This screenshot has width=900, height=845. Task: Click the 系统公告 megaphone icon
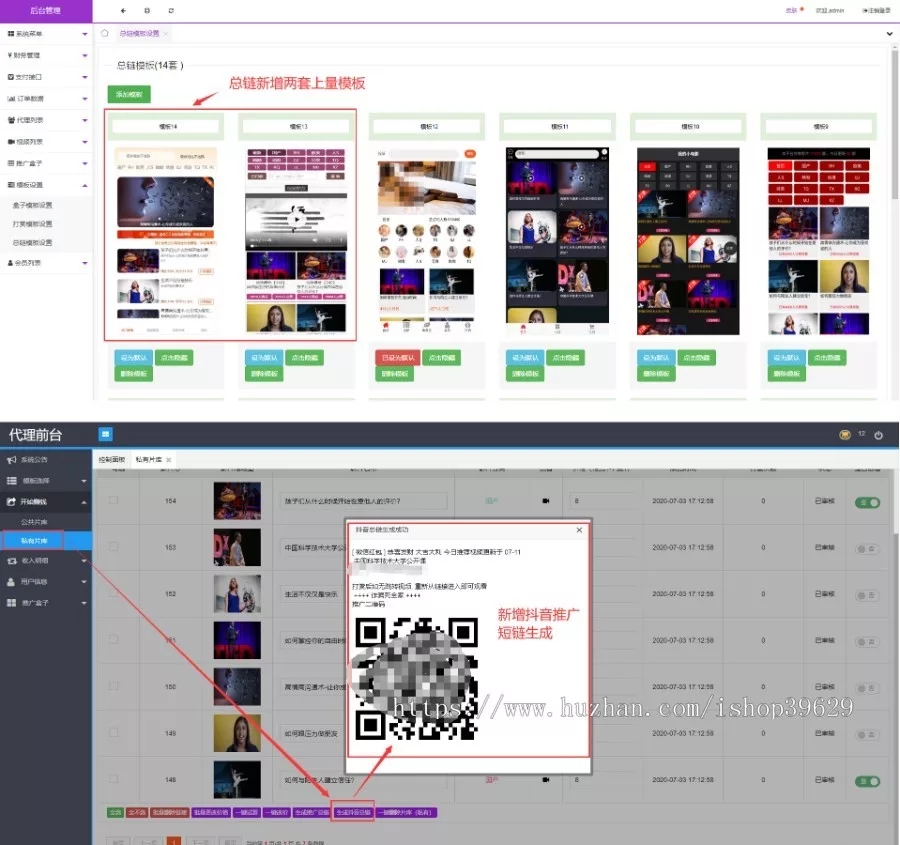click(x=11, y=460)
